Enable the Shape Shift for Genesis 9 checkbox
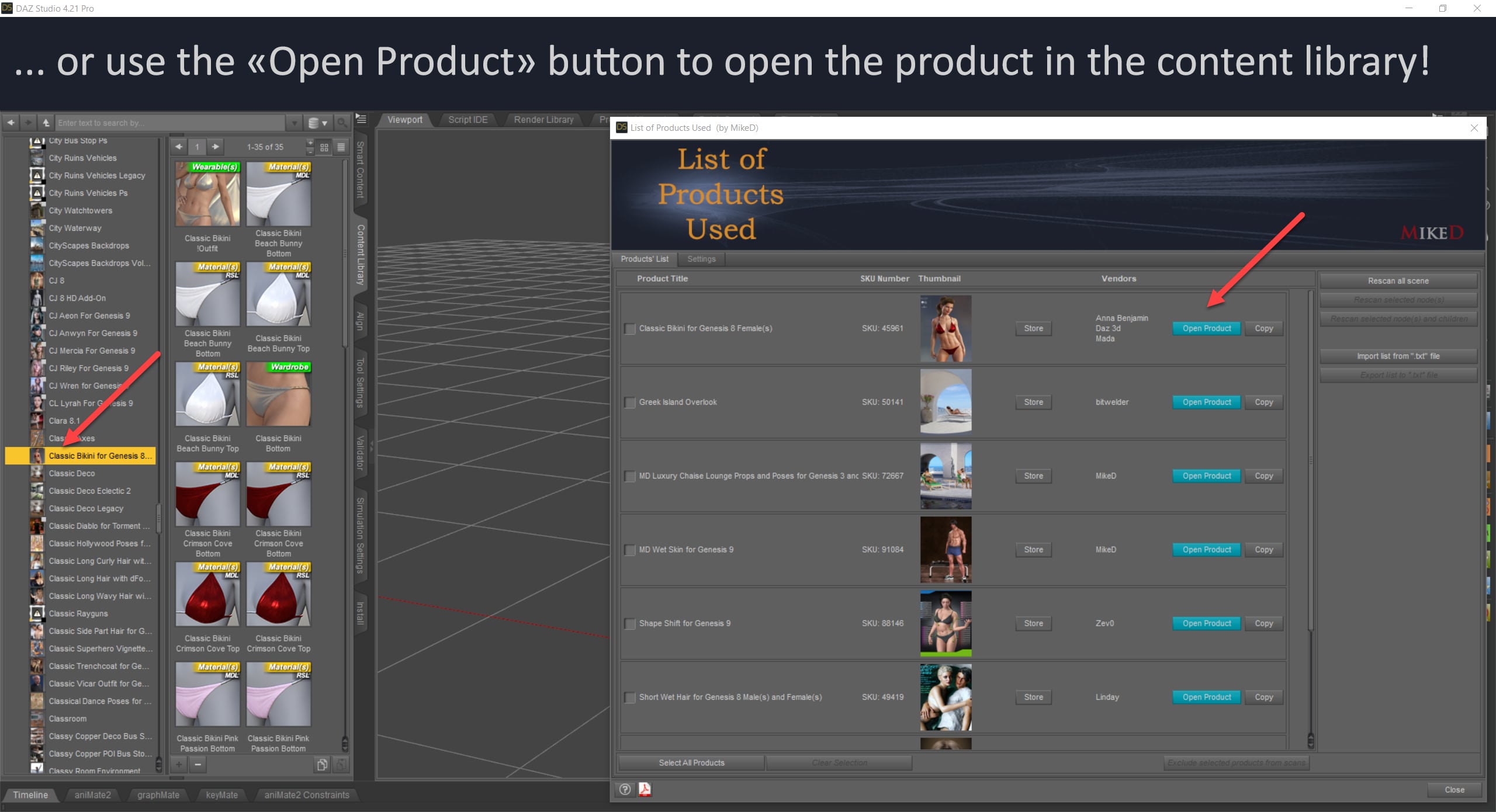 tap(629, 623)
